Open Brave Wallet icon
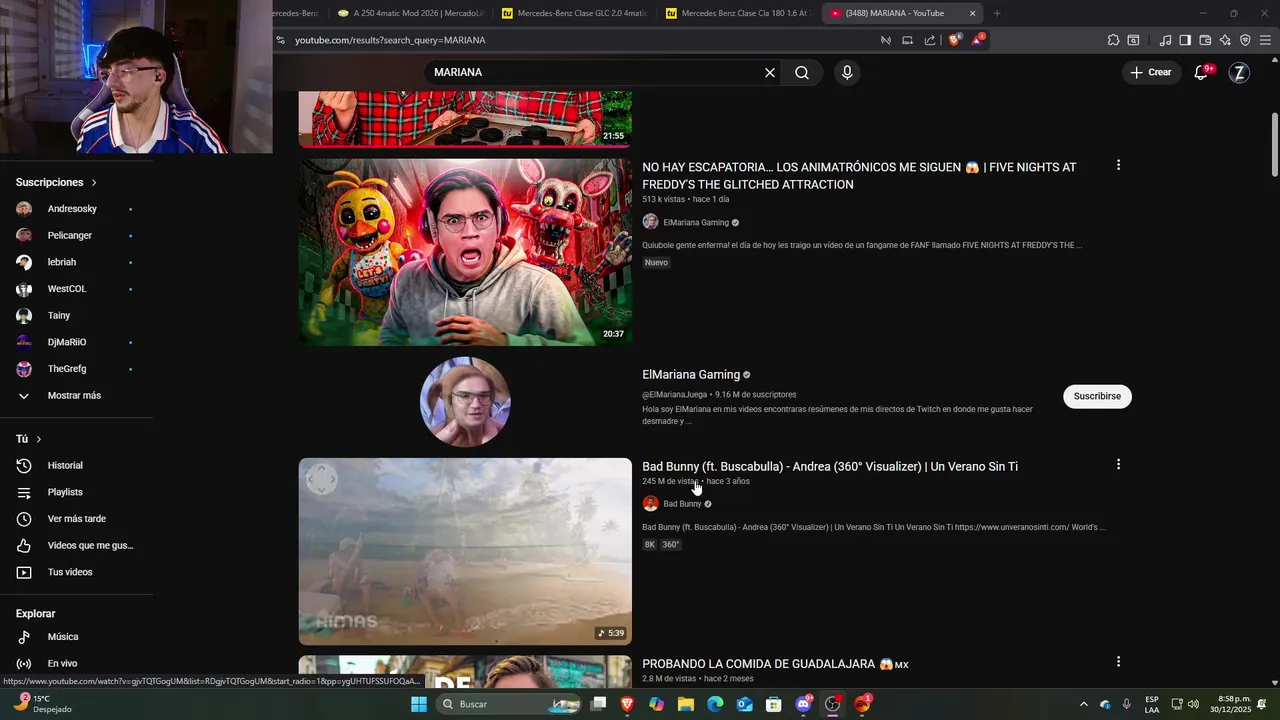 click(1205, 41)
